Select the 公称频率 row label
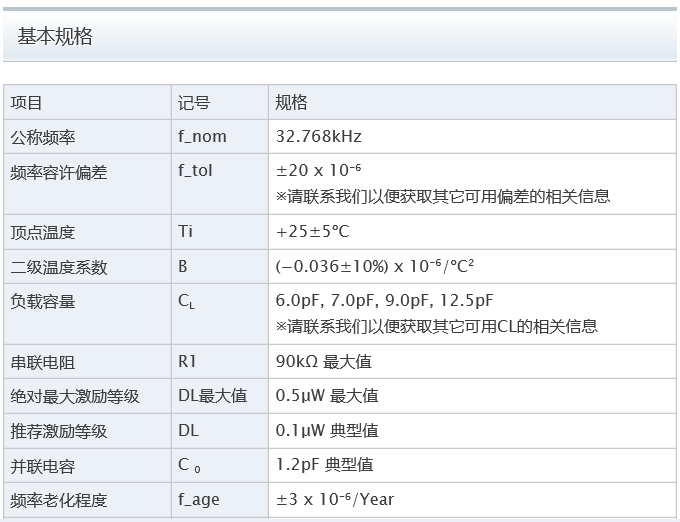Viewport: 680px width, 522px height. tap(43, 136)
